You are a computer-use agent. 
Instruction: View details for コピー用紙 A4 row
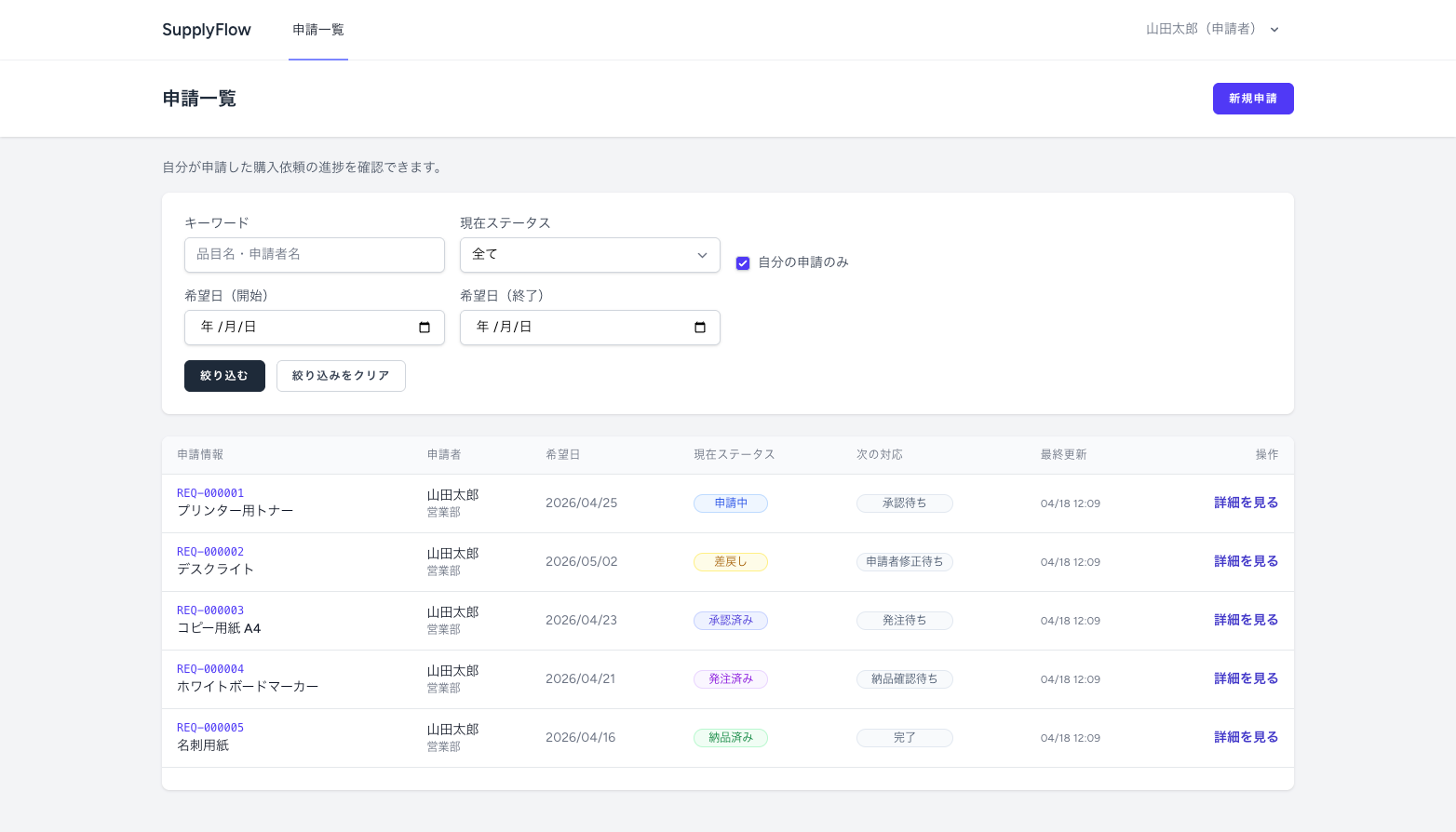click(x=1246, y=620)
